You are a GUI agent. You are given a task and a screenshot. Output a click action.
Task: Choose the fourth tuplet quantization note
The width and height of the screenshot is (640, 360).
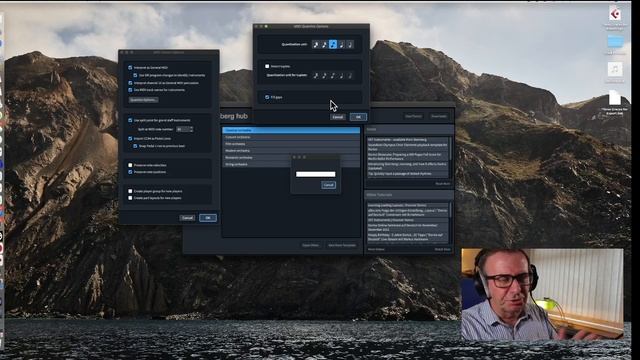tap(342, 76)
